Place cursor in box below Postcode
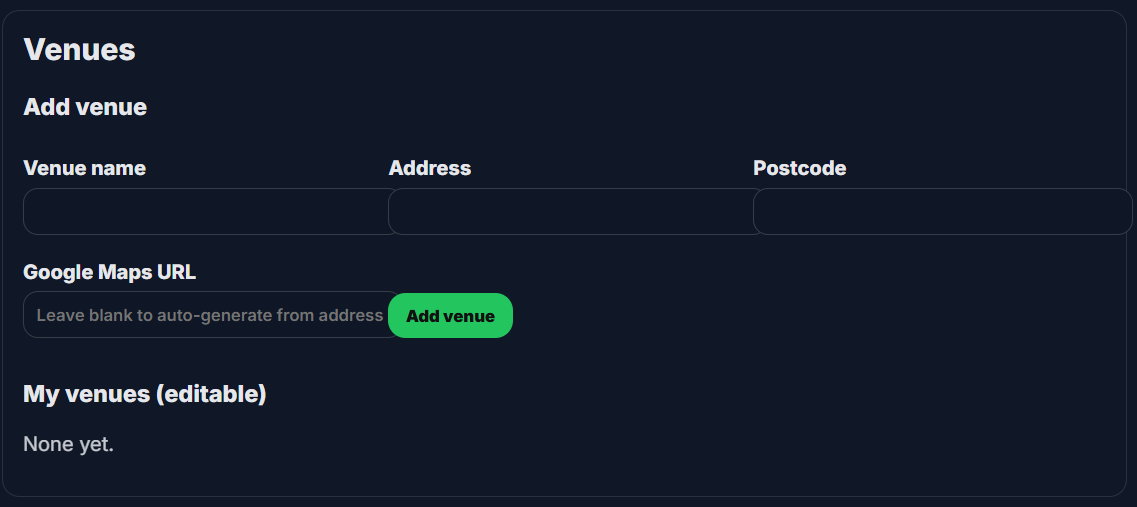Screen dimensions: 1137x507 click(941, 211)
